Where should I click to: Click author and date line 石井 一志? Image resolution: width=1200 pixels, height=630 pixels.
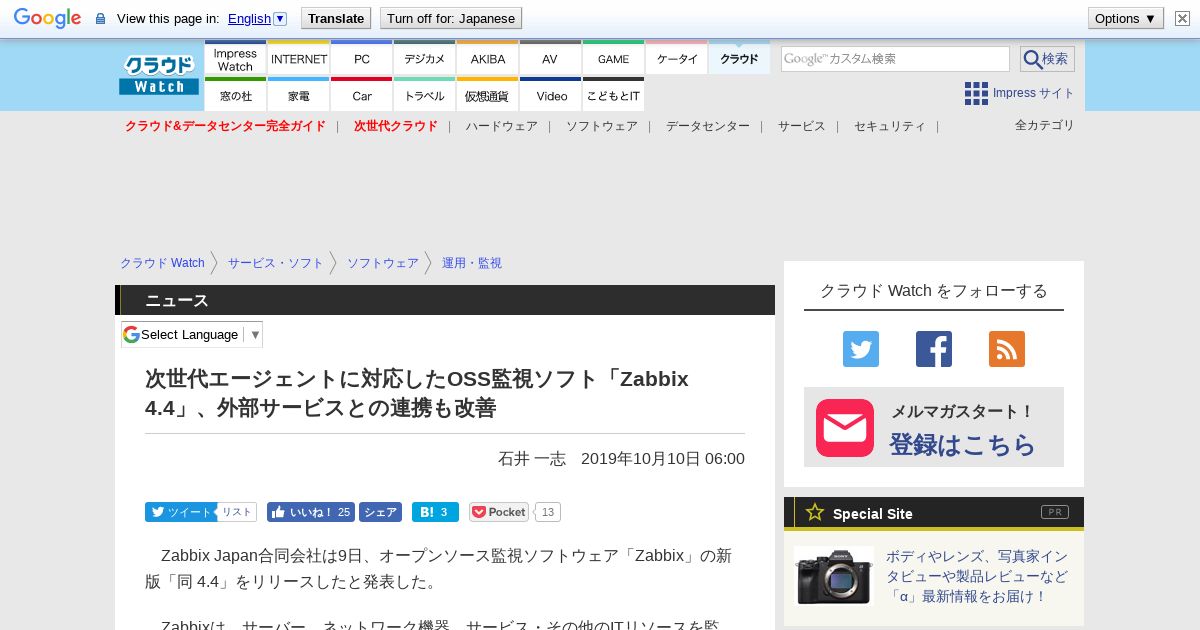[x=621, y=458]
